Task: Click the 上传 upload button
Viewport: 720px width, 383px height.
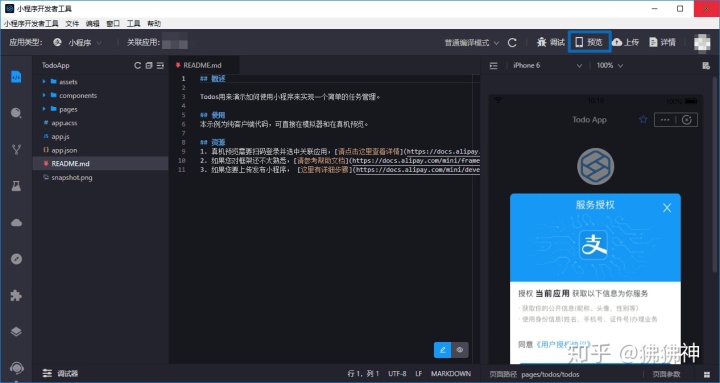Action: pyautogui.click(x=625, y=42)
